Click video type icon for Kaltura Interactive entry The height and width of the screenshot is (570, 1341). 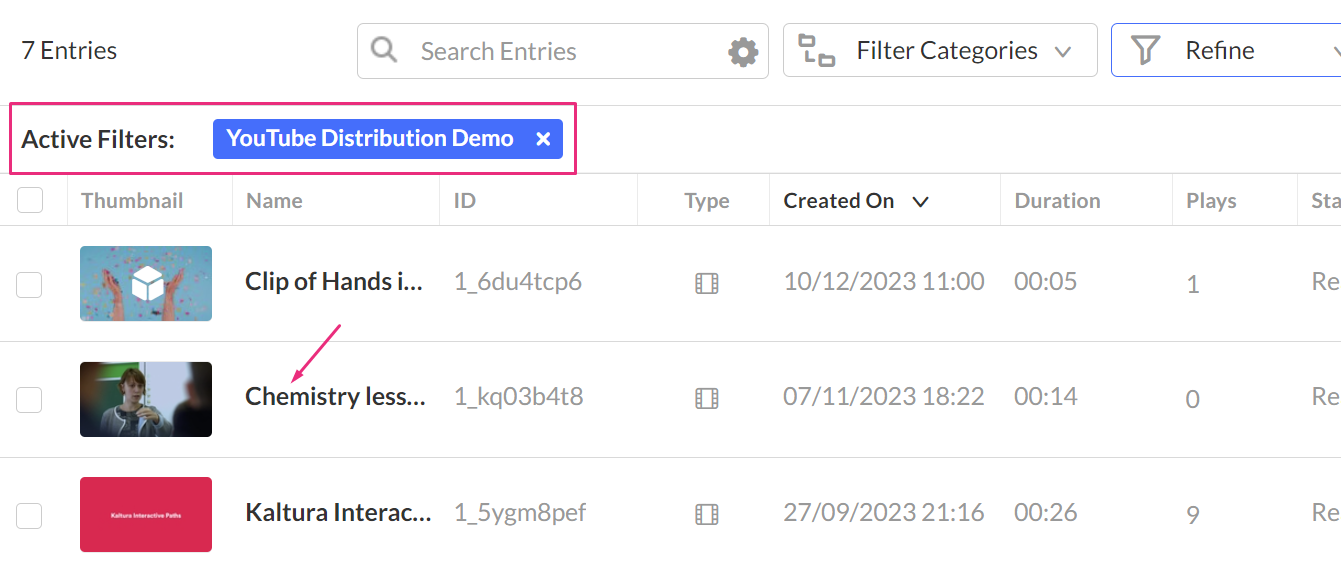pyautogui.click(x=706, y=514)
